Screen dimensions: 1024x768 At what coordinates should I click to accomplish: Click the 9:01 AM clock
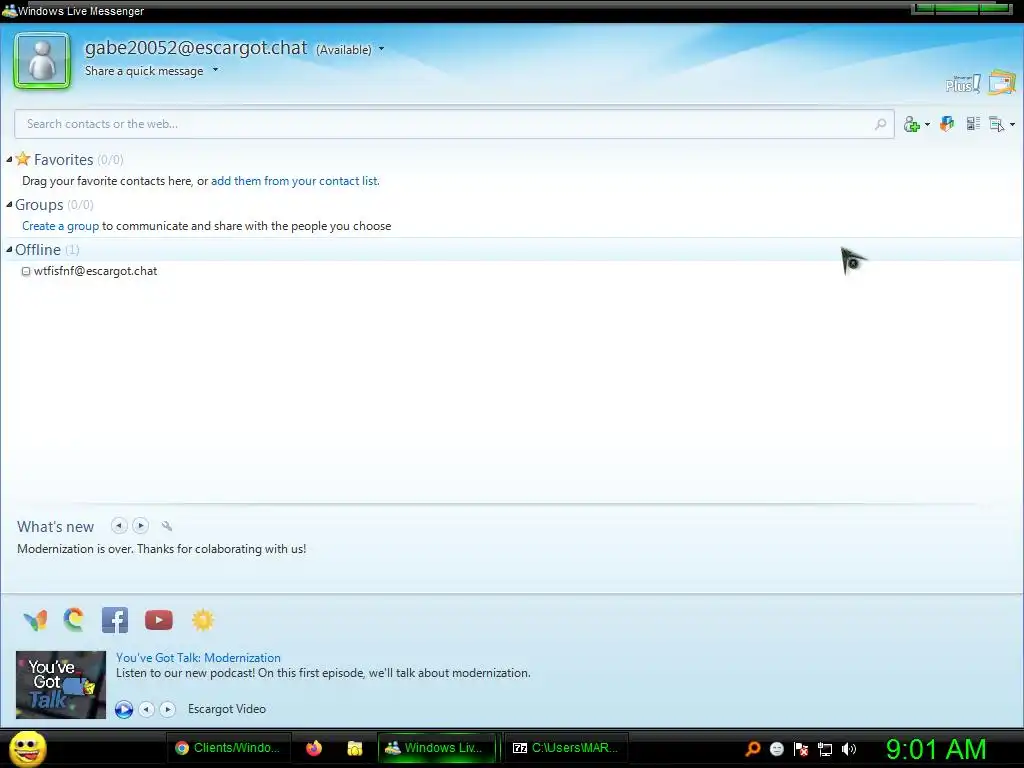click(x=936, y=749)
